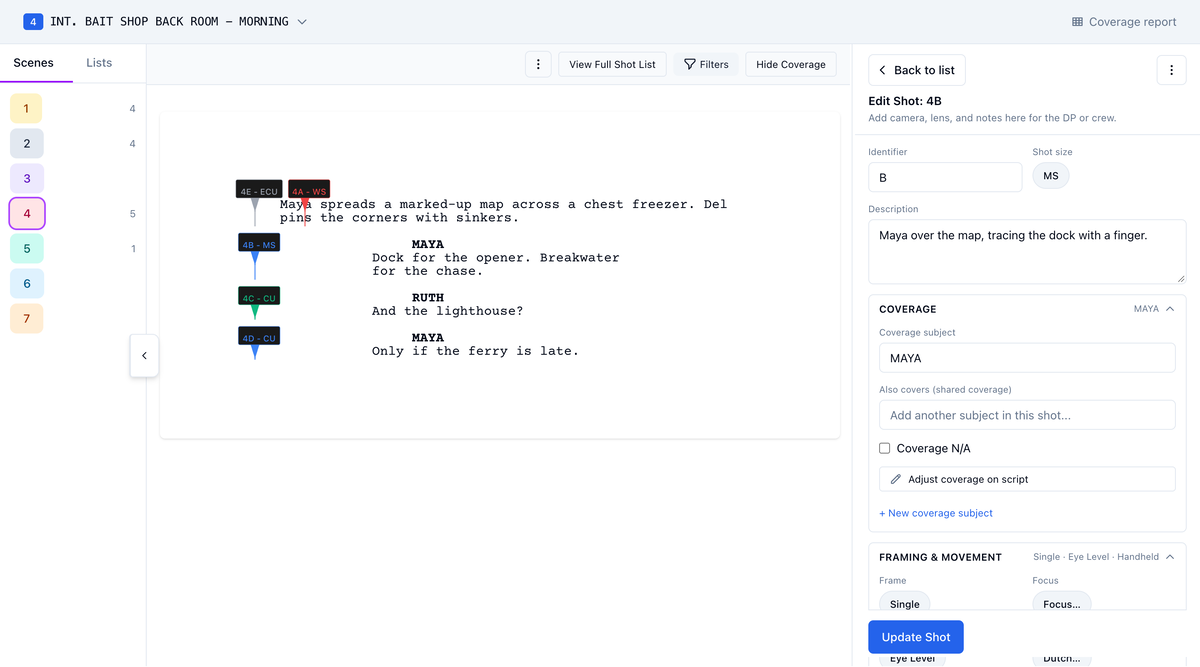Click the Also covers shared coverage field
Screen dimensions: 1200x667
pos(1027,415)
